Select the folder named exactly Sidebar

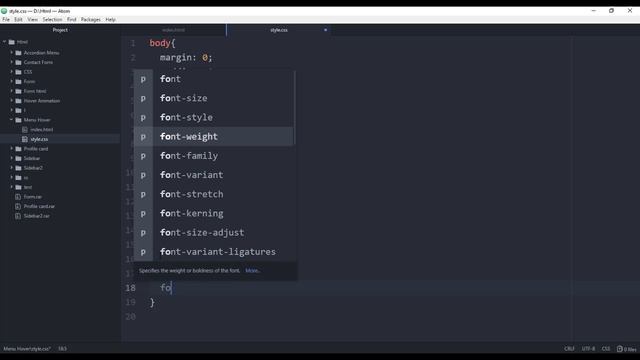point(31,158)
